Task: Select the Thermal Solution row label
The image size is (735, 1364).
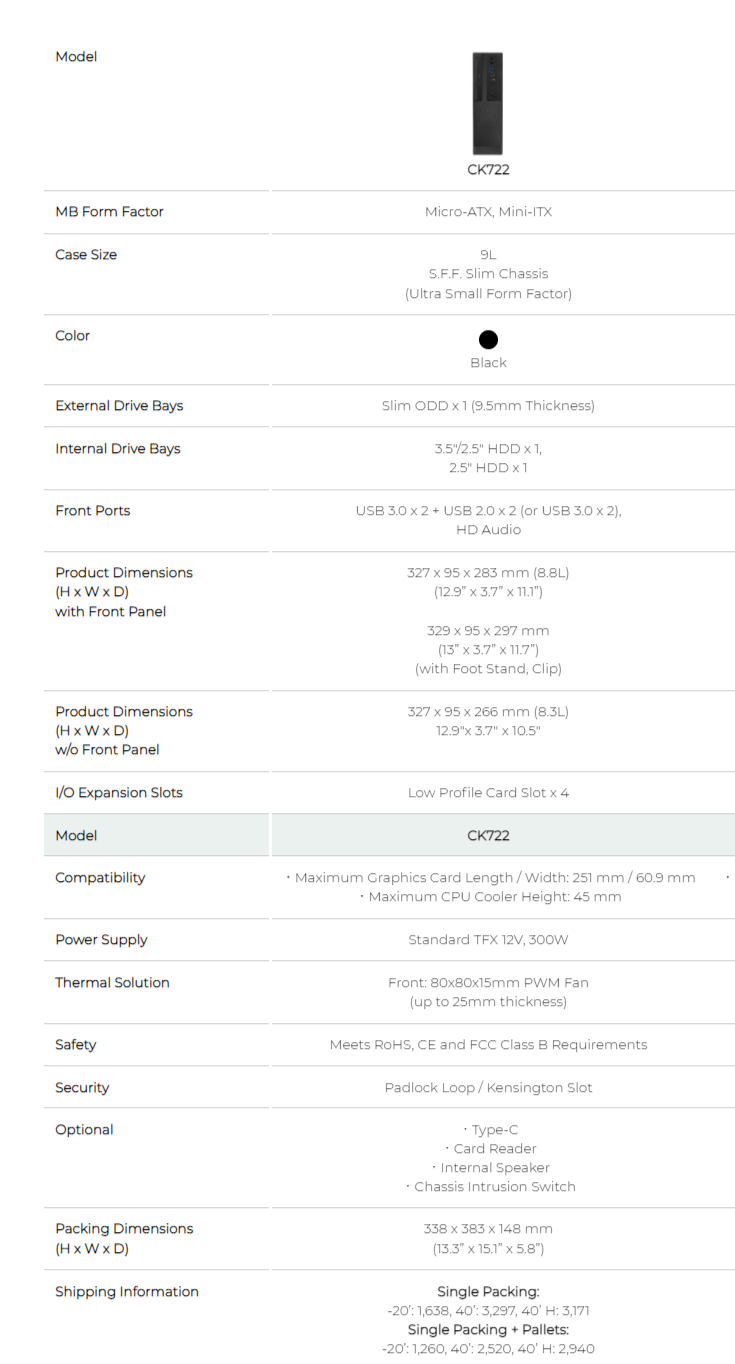Action: tap(112, 983)
